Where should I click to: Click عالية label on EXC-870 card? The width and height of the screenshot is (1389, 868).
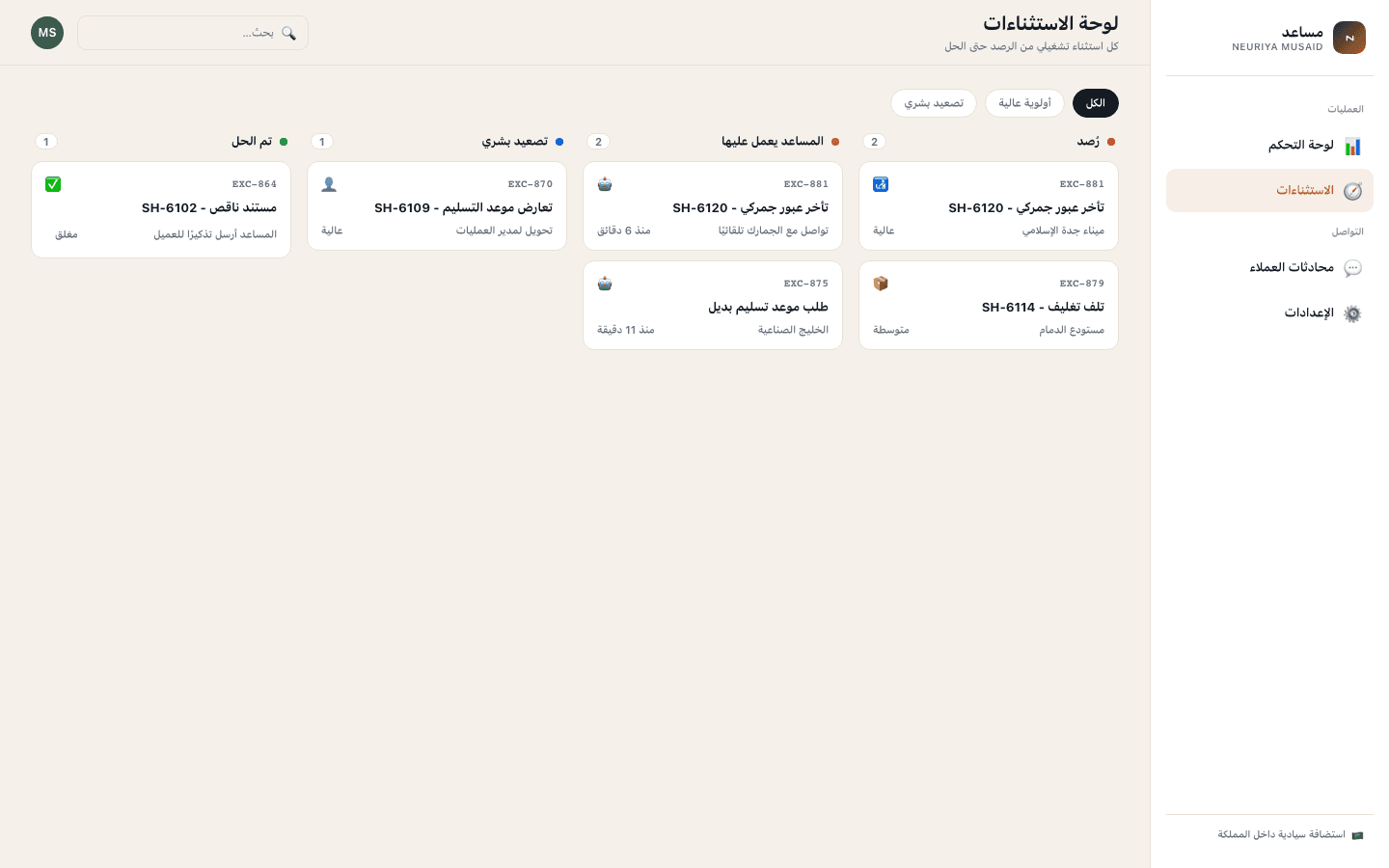(x=332, y=231)
